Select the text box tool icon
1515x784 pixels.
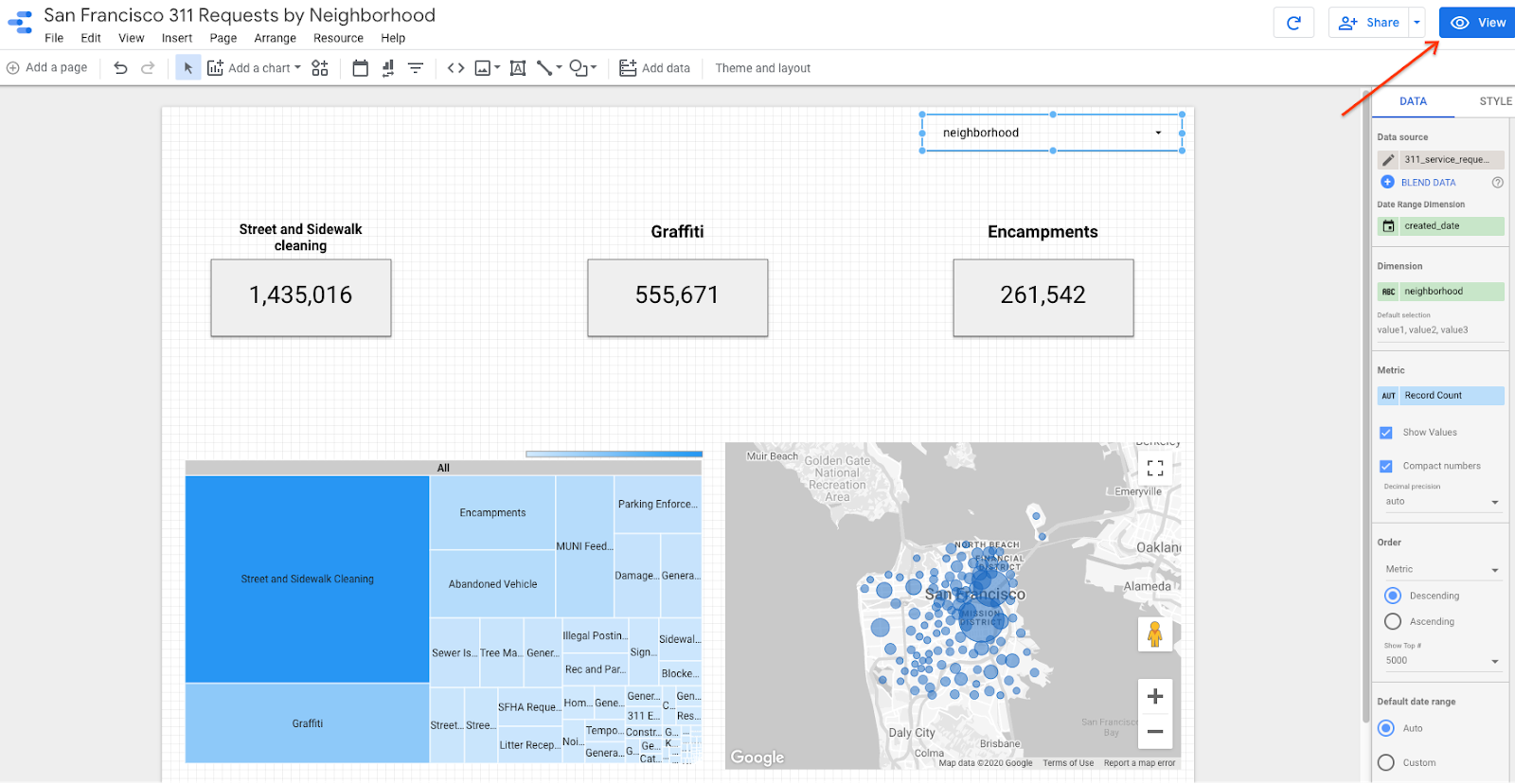[x=518, y=68]
